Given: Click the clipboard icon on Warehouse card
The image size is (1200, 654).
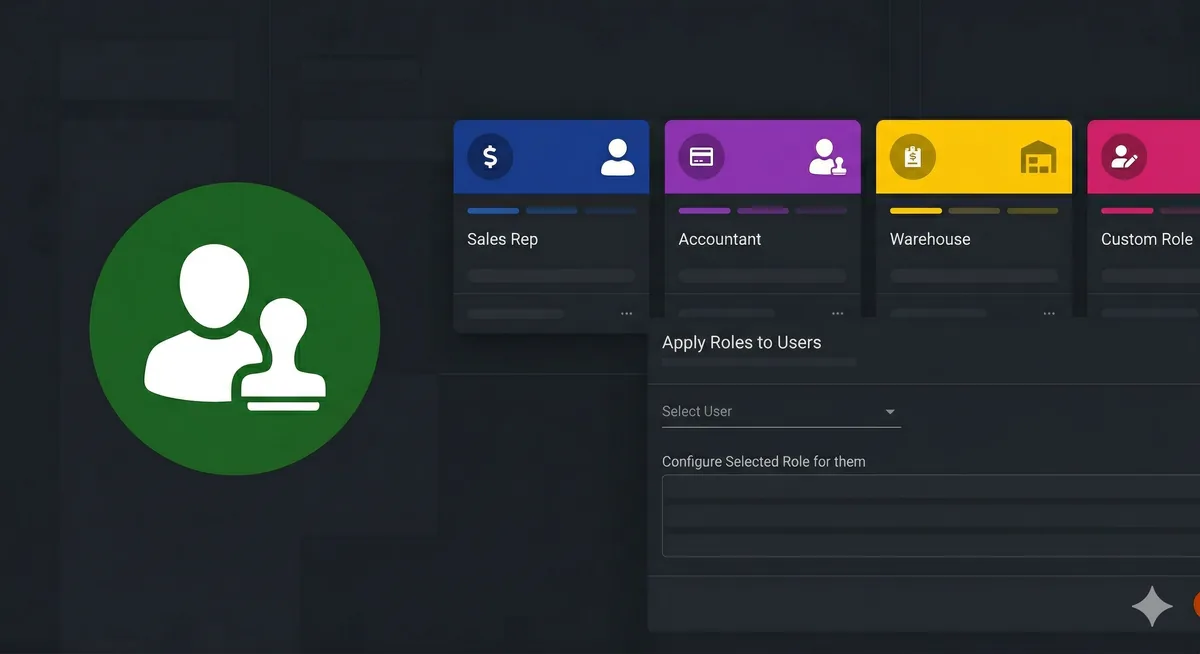Looking at the screenshot, I should point(912,157).
